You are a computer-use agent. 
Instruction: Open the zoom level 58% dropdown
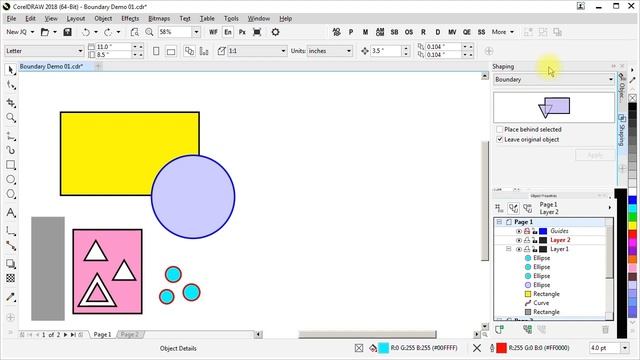click(196, 32)
